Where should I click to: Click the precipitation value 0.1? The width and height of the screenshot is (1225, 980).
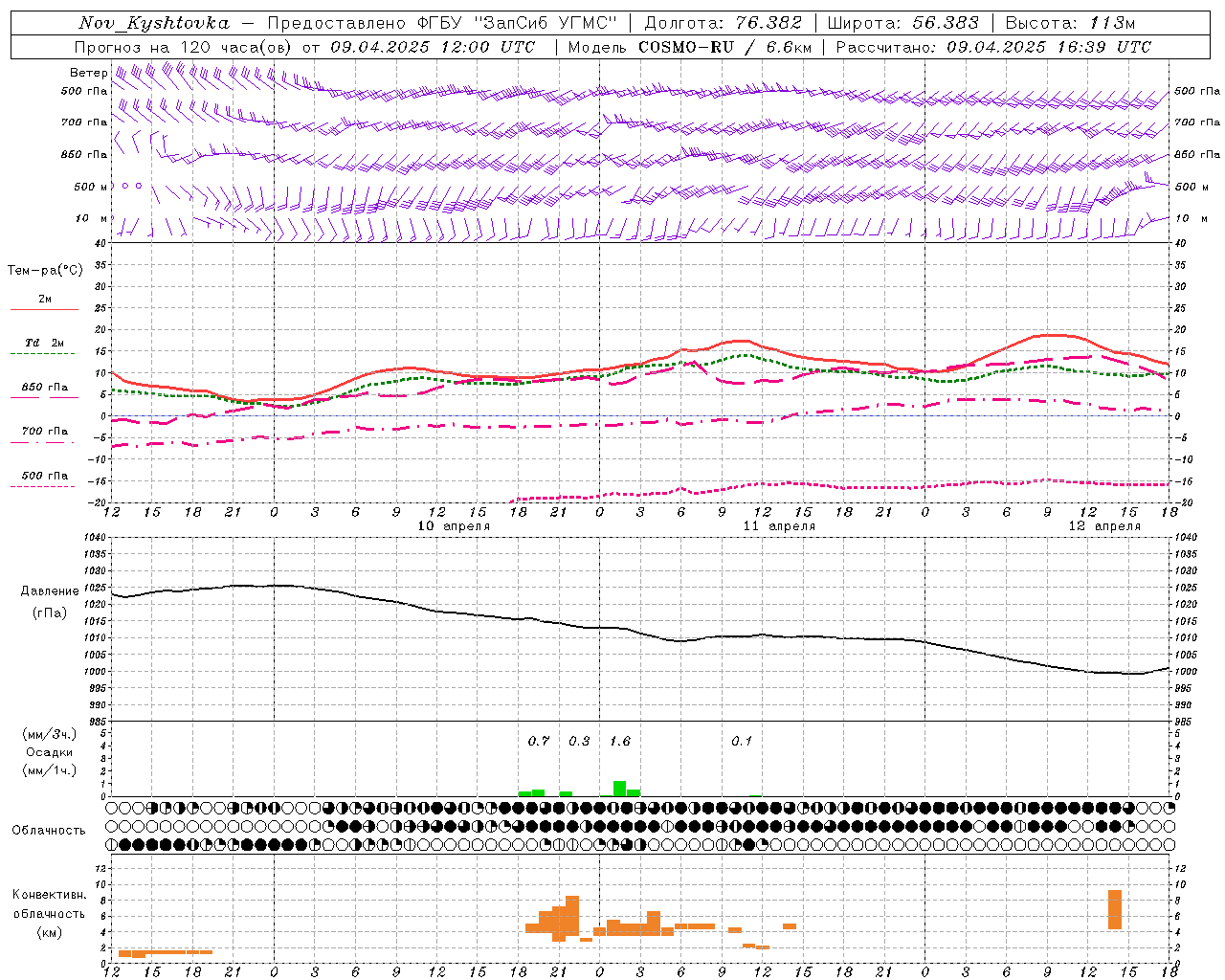[x=742, y=741]
